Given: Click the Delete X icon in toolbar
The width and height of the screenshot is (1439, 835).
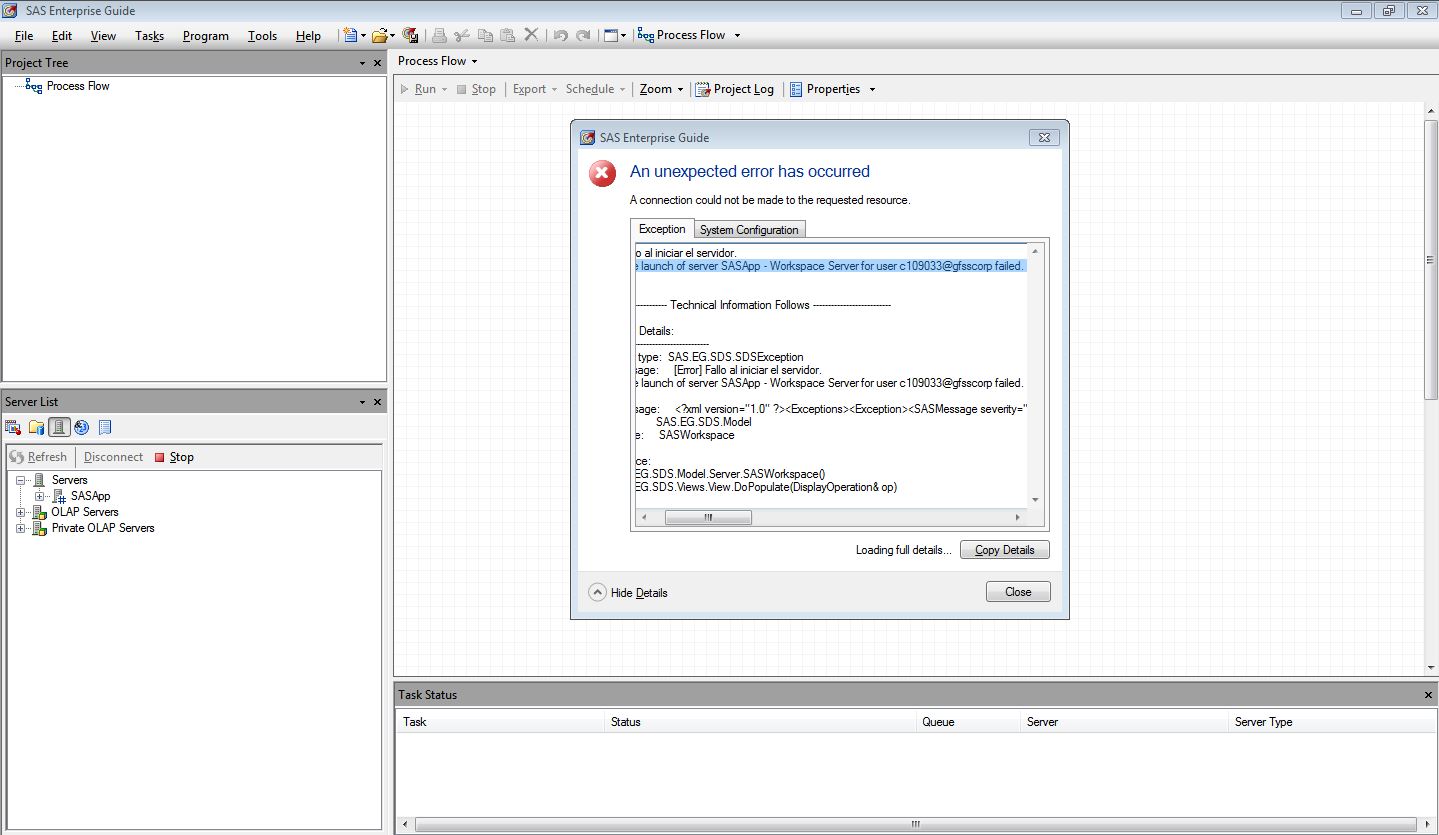Looking at the screenshot, I should 531,35.
